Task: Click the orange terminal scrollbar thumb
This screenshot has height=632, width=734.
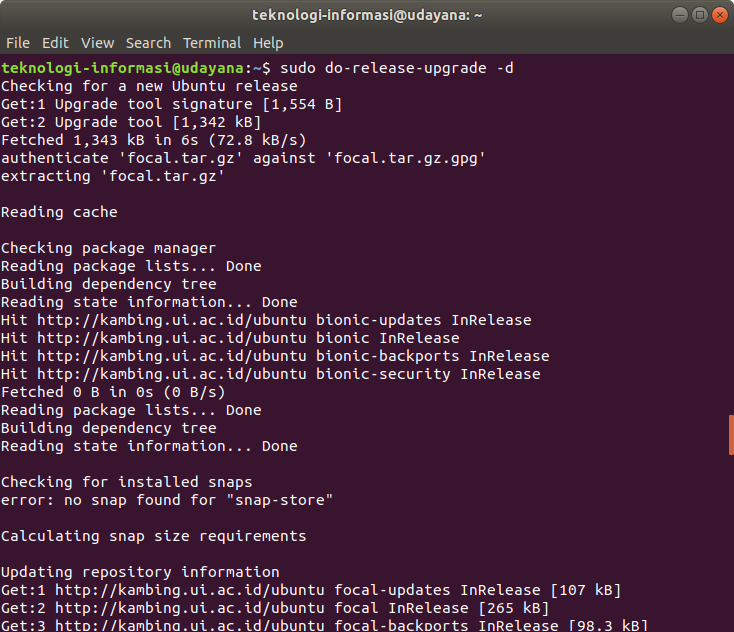Action: point(731,434)
